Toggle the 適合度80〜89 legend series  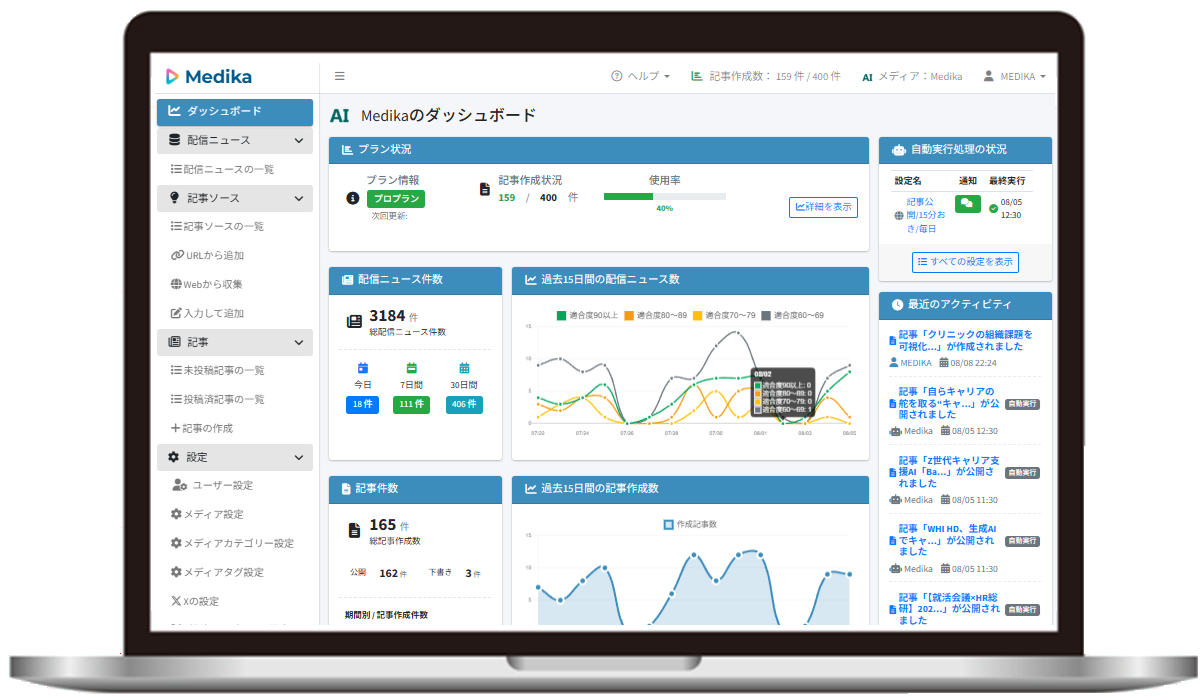pos(655,315)
